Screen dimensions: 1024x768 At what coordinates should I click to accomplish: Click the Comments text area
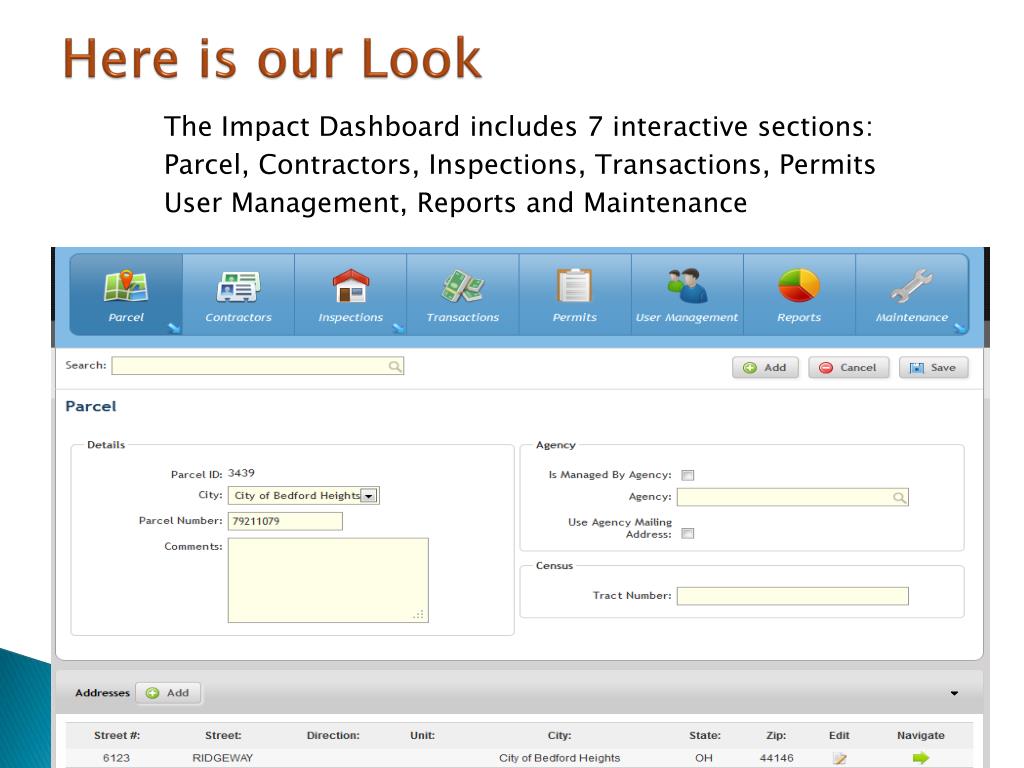(x=328, y=580)
